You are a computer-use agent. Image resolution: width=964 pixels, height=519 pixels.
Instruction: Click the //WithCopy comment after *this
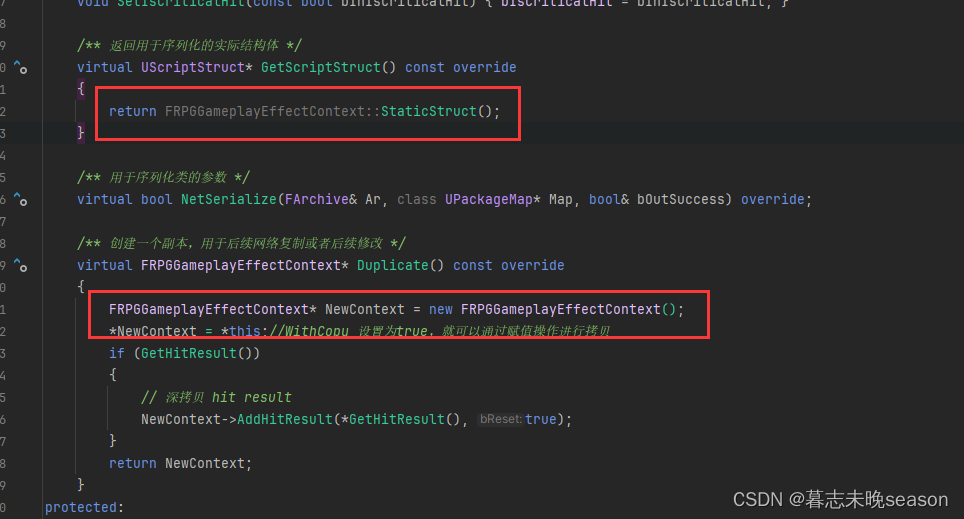[x=440, y=331]
